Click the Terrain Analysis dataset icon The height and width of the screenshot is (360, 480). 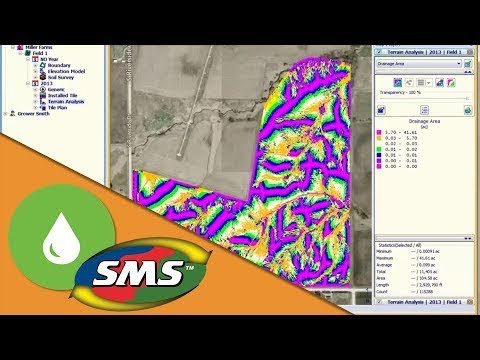(x=42, y=101)
